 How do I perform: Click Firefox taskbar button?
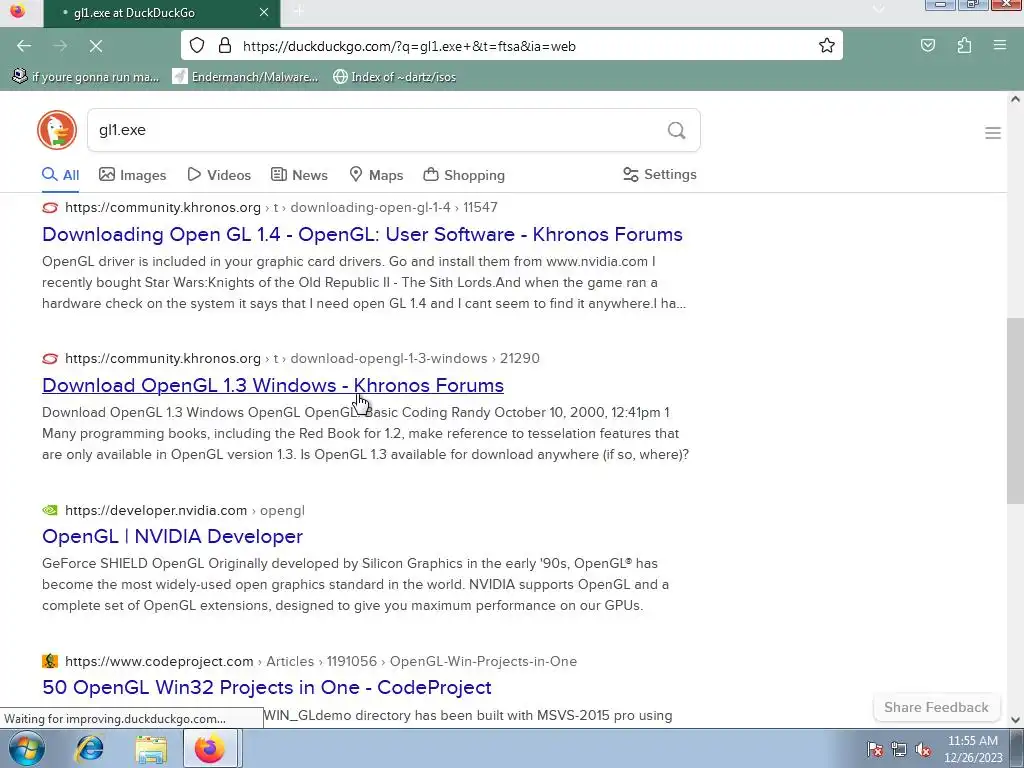pyautogui.click(x=210, y=748)
